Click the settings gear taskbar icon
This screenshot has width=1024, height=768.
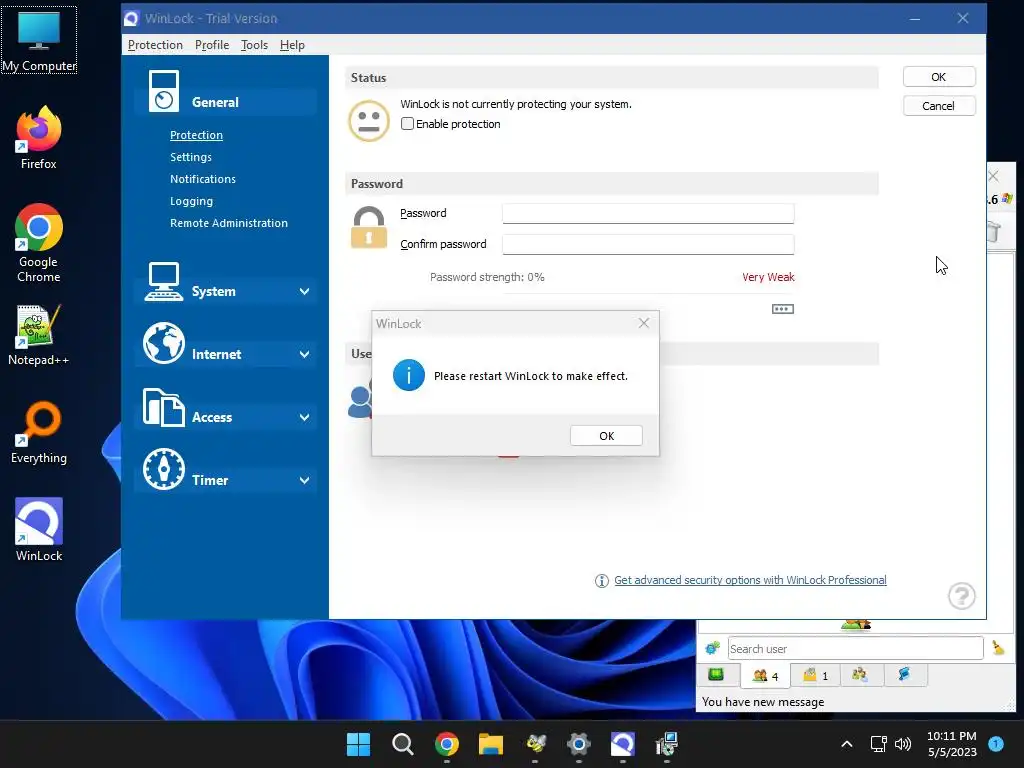[x=579, y=744]
